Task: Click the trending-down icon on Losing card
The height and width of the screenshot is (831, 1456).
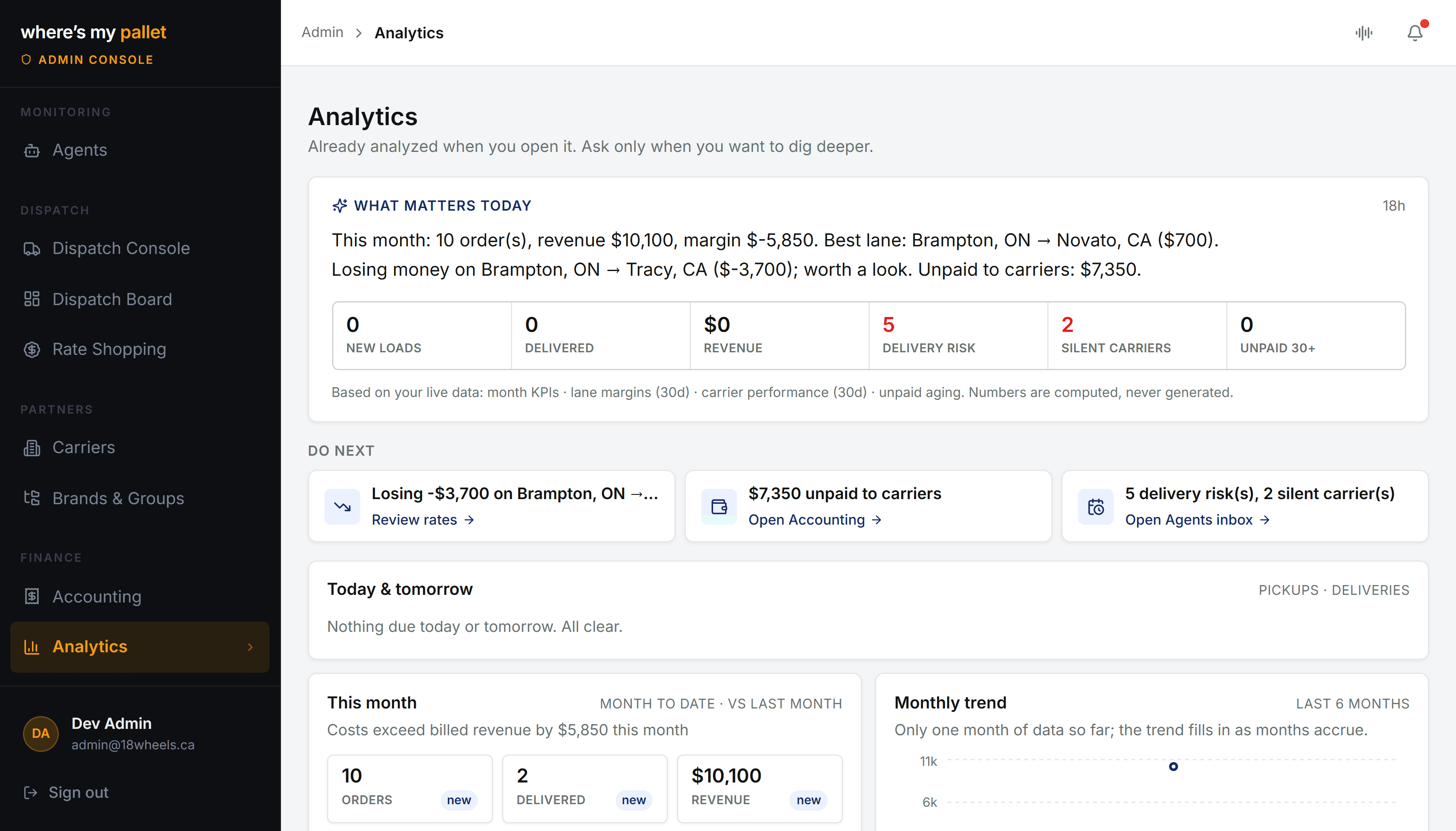Action: [342, 507]
